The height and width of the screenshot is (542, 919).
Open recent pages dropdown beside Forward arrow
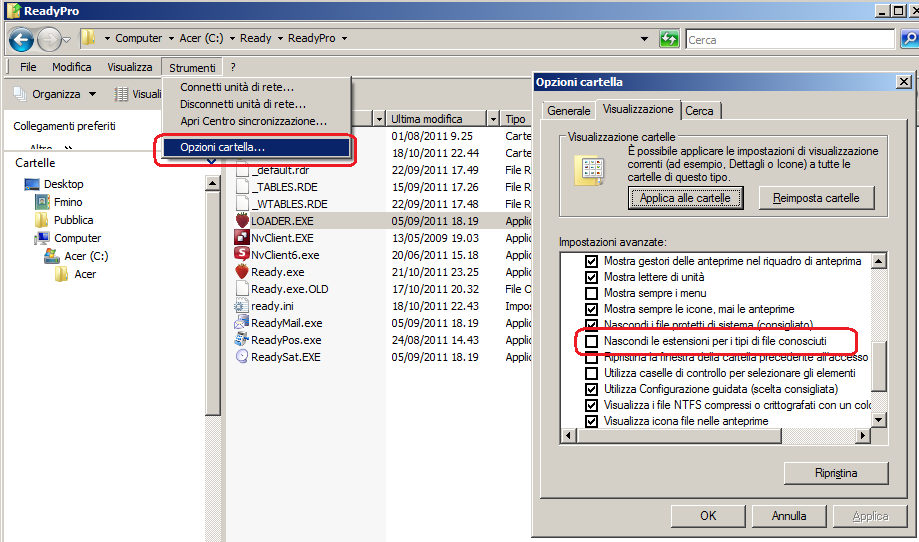click(x=67, y=40)
